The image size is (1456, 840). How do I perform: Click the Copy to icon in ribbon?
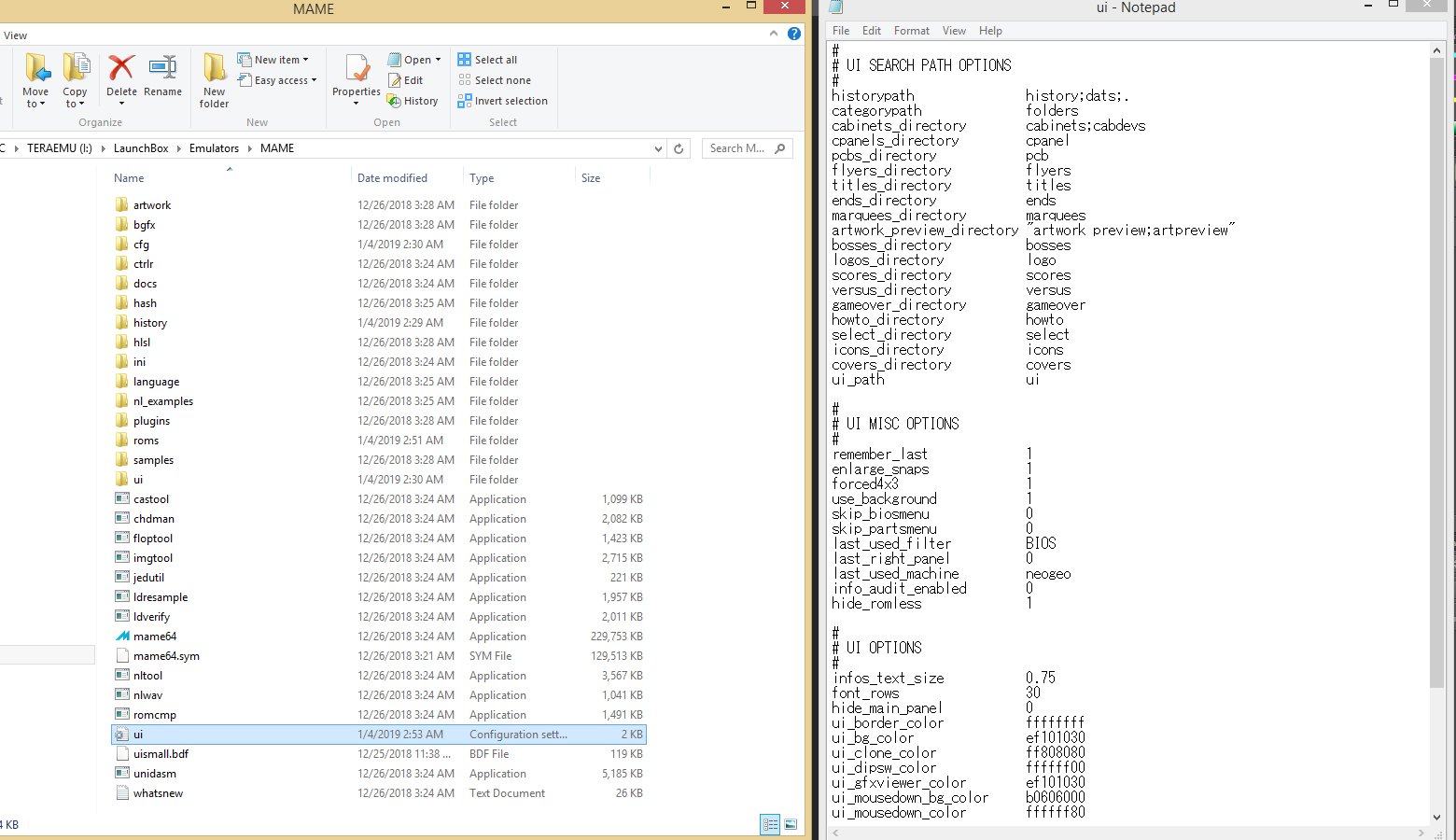[x=75, y=68]
